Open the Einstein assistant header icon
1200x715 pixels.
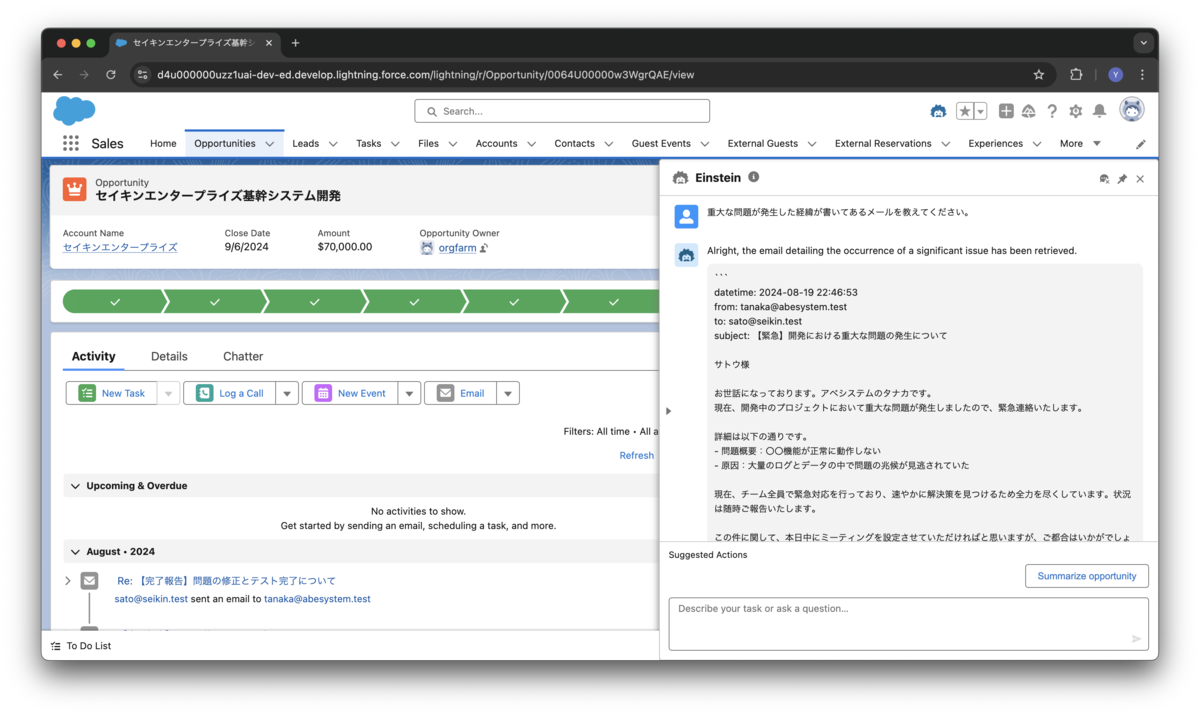(938, 111)
